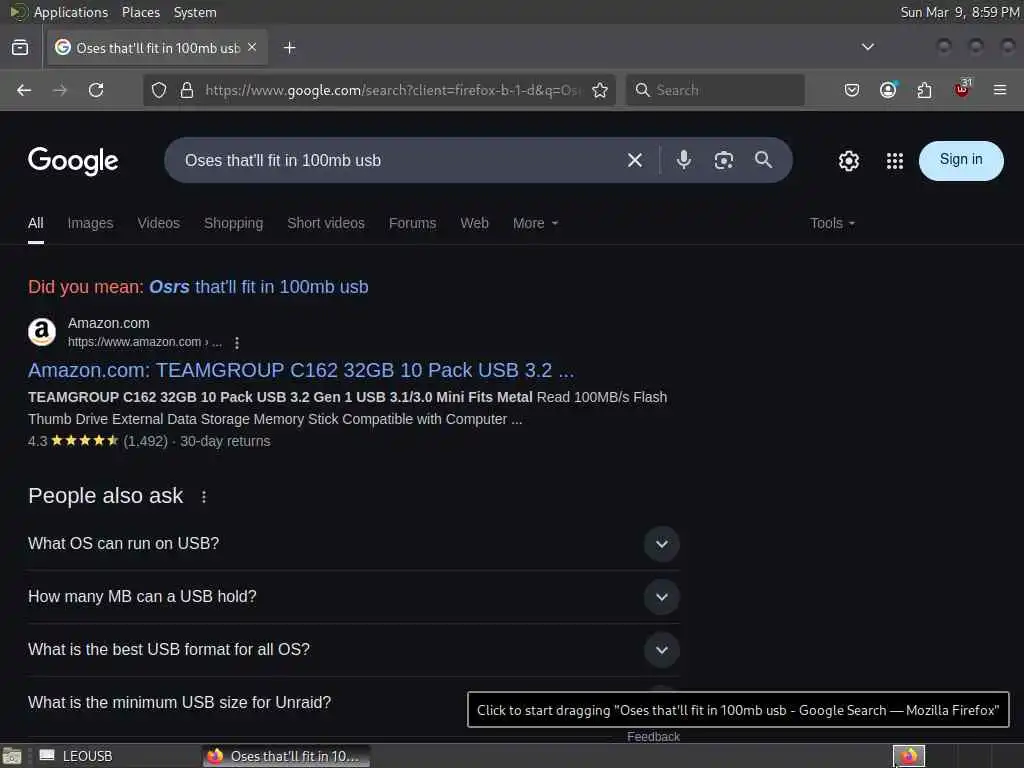Open the Google apps grid
This screenshot has width=1024, height=768.
click(895, 161)
